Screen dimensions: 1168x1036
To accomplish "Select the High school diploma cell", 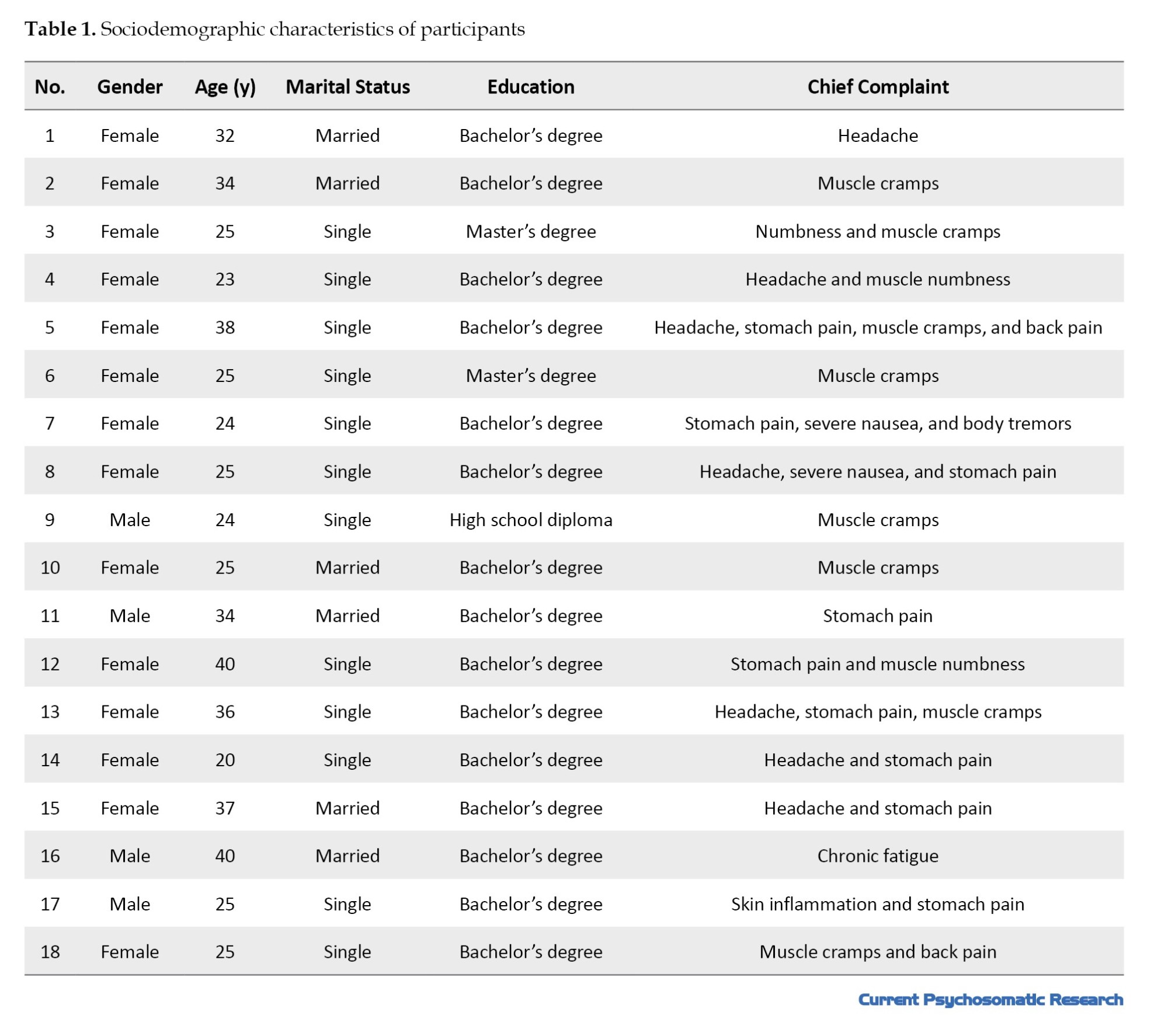I will click(x=530, y=520).
